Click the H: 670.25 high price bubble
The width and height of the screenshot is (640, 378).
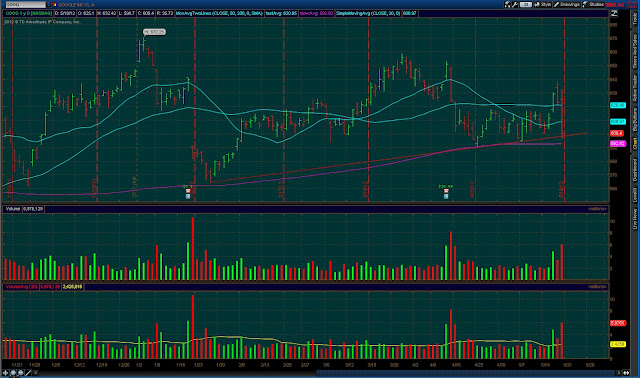pos(154,32)
